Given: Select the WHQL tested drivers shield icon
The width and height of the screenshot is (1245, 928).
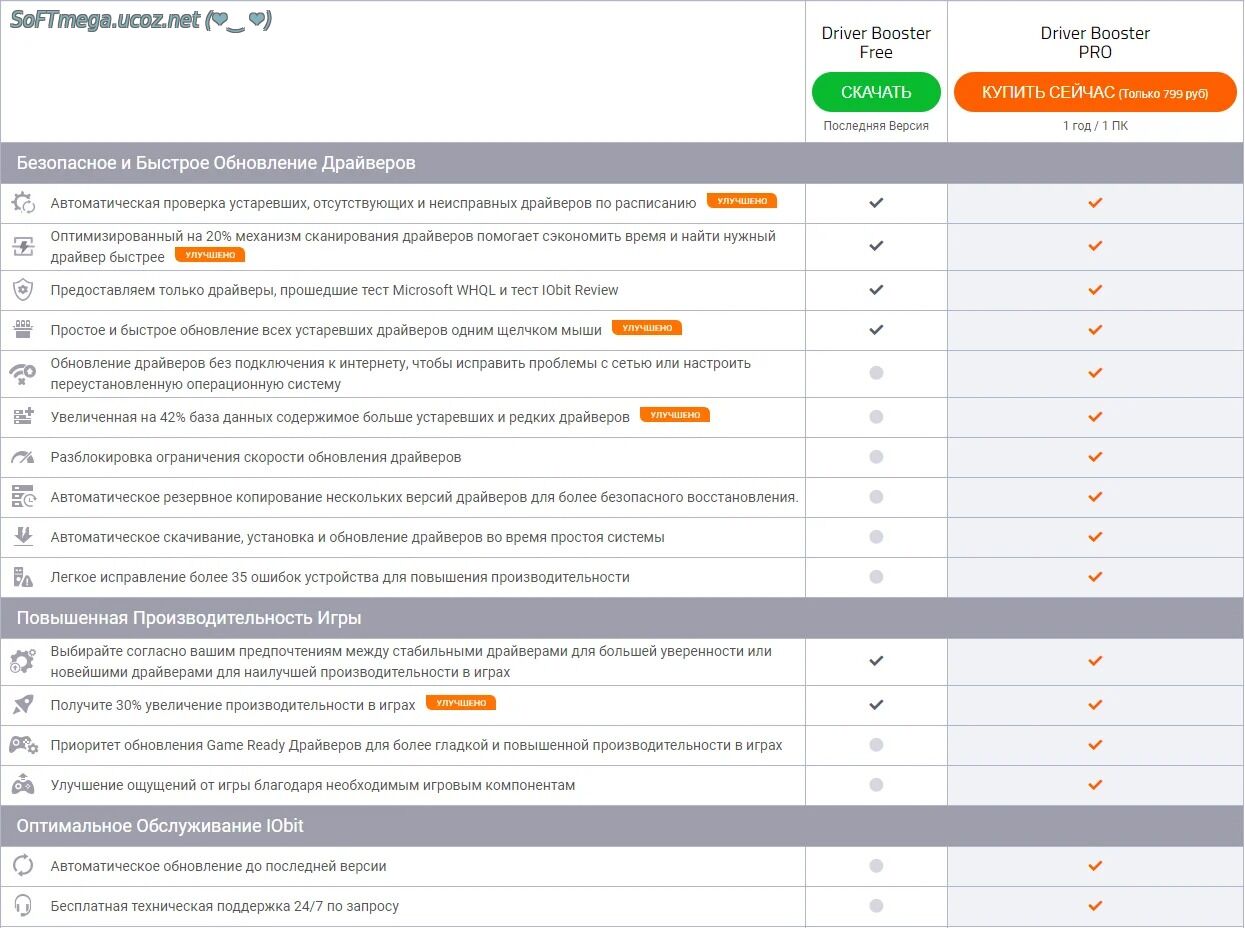Looking at the screenshot, I should click(23, 290).
